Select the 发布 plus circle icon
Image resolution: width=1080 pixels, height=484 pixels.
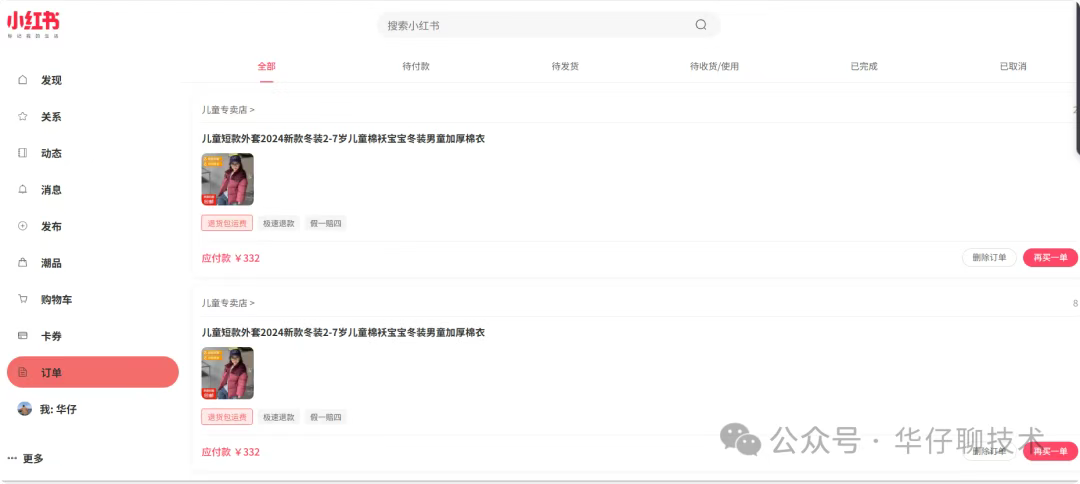point(23,226)
